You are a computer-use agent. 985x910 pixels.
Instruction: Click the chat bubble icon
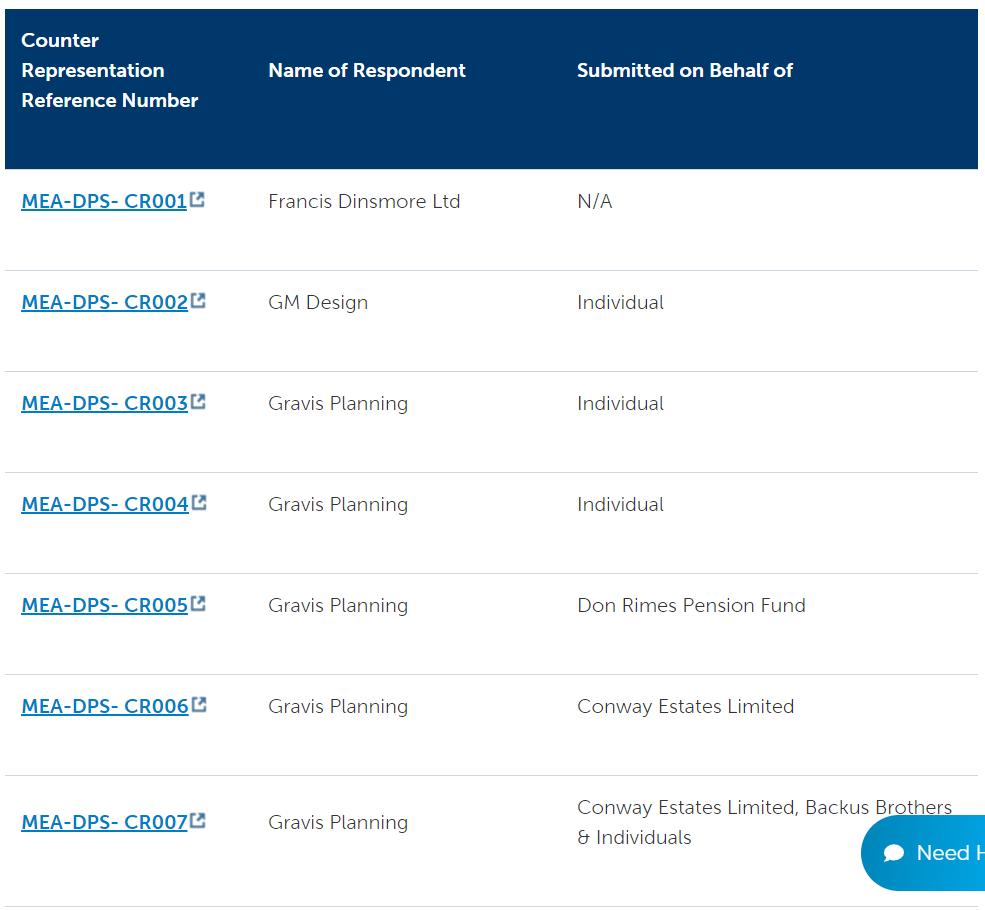coord(893,853)
